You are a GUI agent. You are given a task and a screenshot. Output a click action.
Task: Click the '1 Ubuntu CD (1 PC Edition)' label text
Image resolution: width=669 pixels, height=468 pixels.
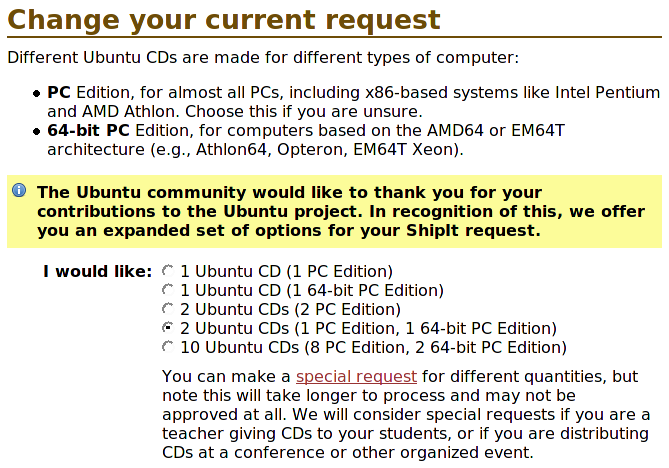pyautogui.click(x=286, y=271)
